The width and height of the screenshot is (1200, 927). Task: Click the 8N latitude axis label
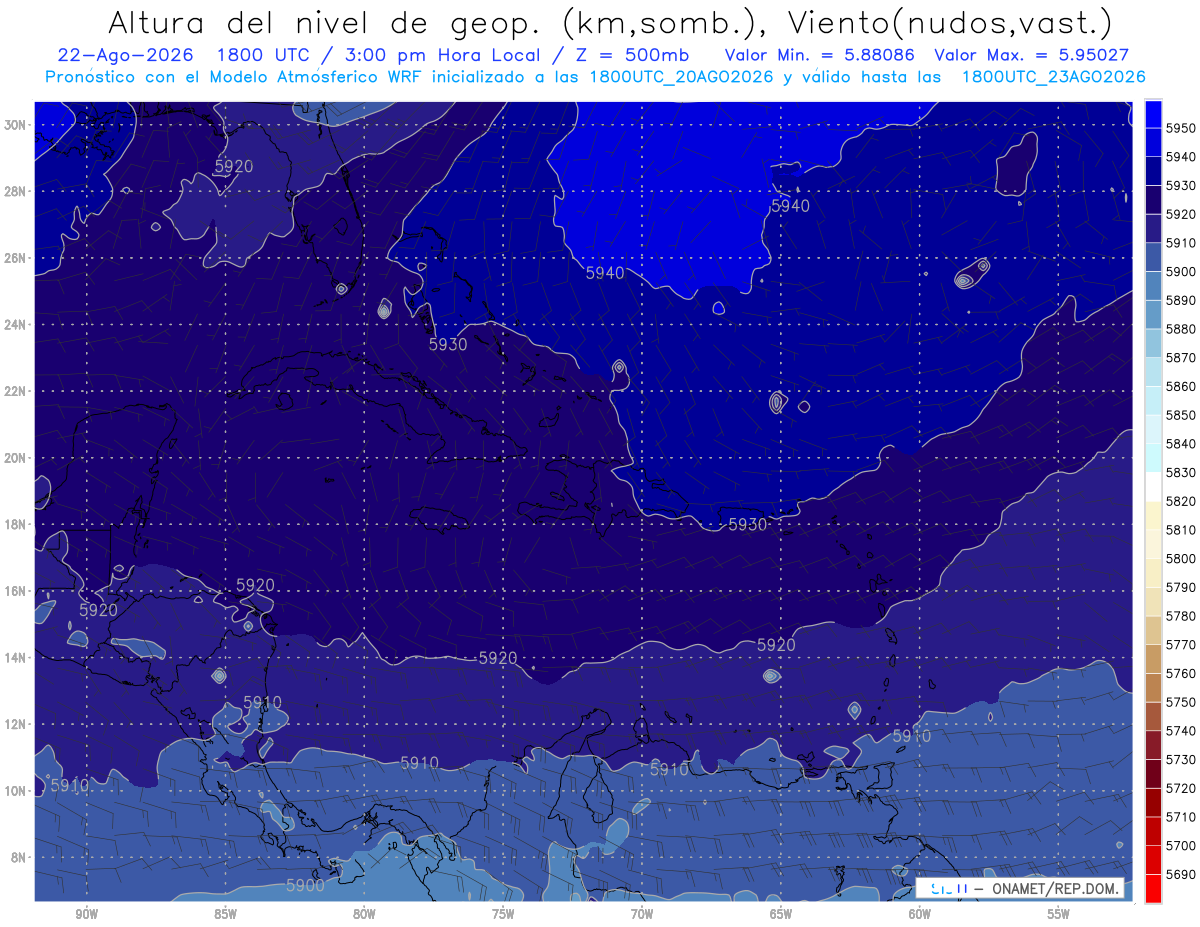pyautogui.click(x=18, y=858)
